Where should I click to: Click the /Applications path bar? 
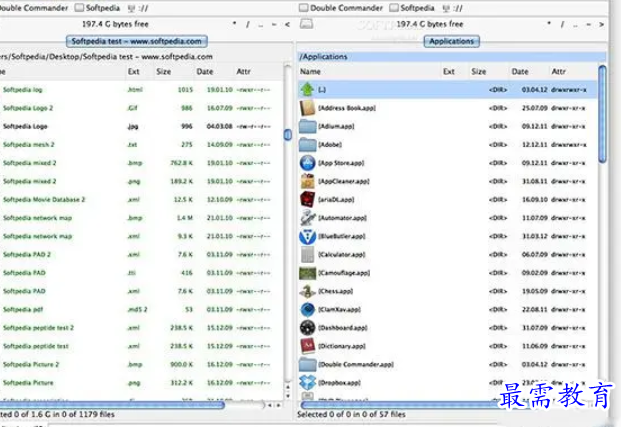452,57
